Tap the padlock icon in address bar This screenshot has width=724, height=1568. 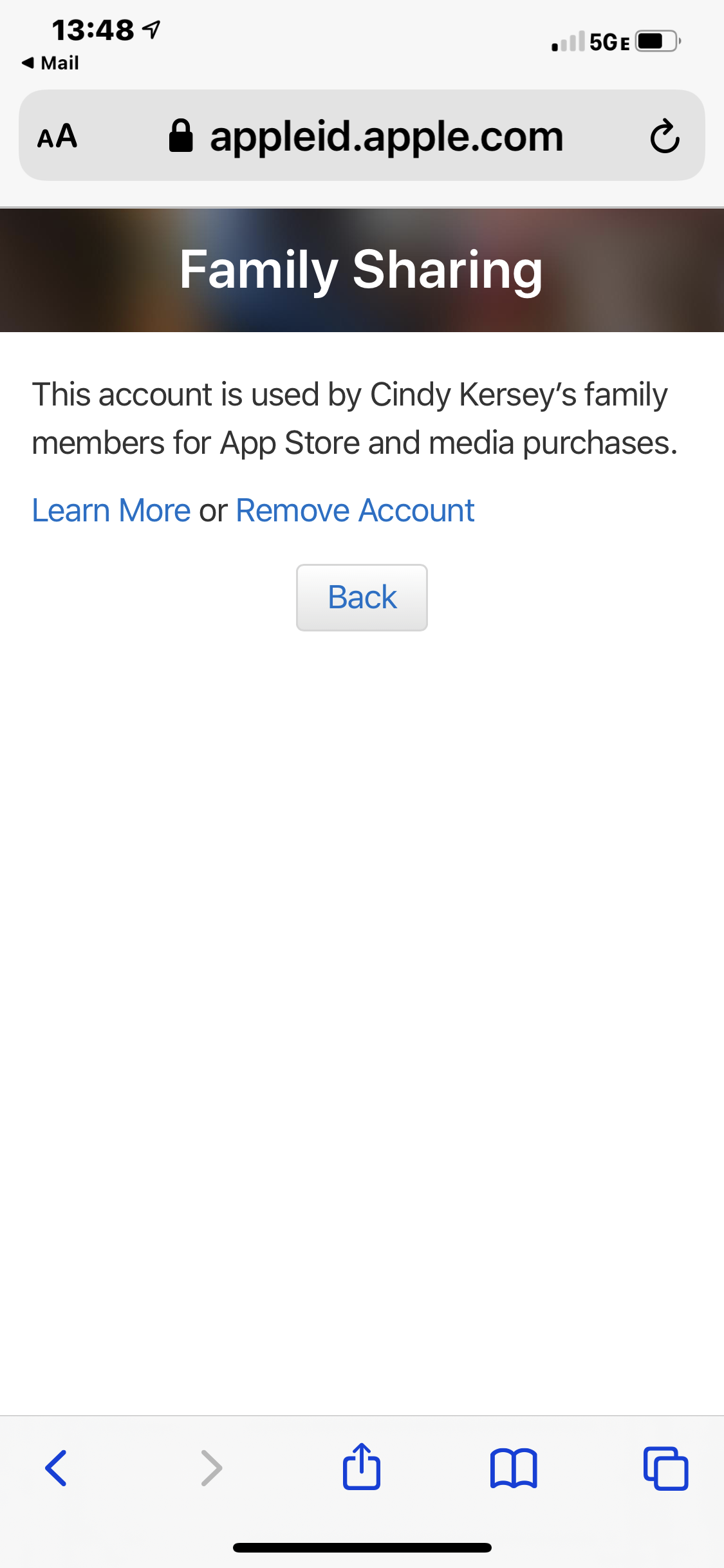tap(181, 136)
